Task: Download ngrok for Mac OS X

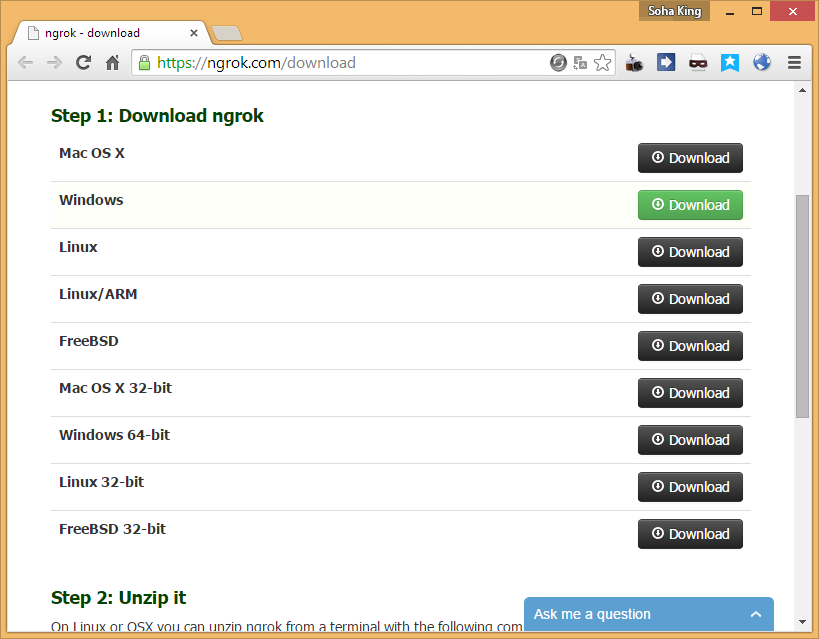Action: [690, 158]
